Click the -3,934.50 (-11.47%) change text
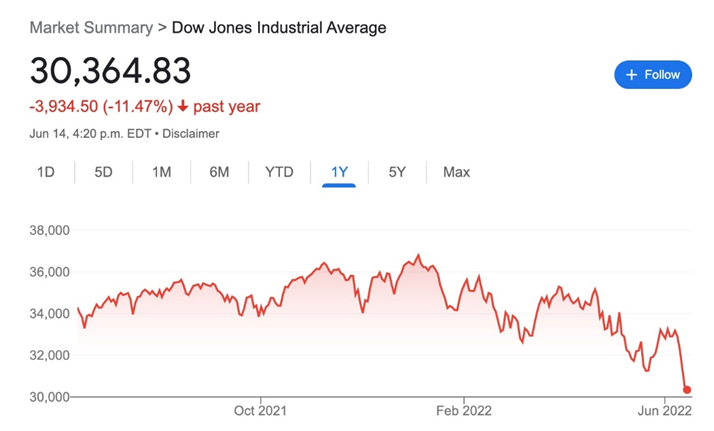 click(x=101, y=105)
